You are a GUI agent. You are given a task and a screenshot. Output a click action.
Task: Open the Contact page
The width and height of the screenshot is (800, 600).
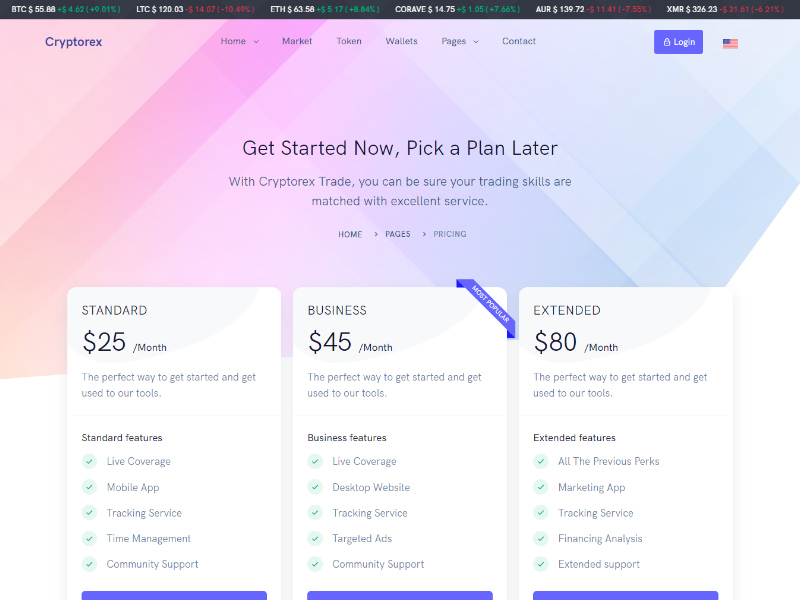pyautogui.click(x=519, y=41)
